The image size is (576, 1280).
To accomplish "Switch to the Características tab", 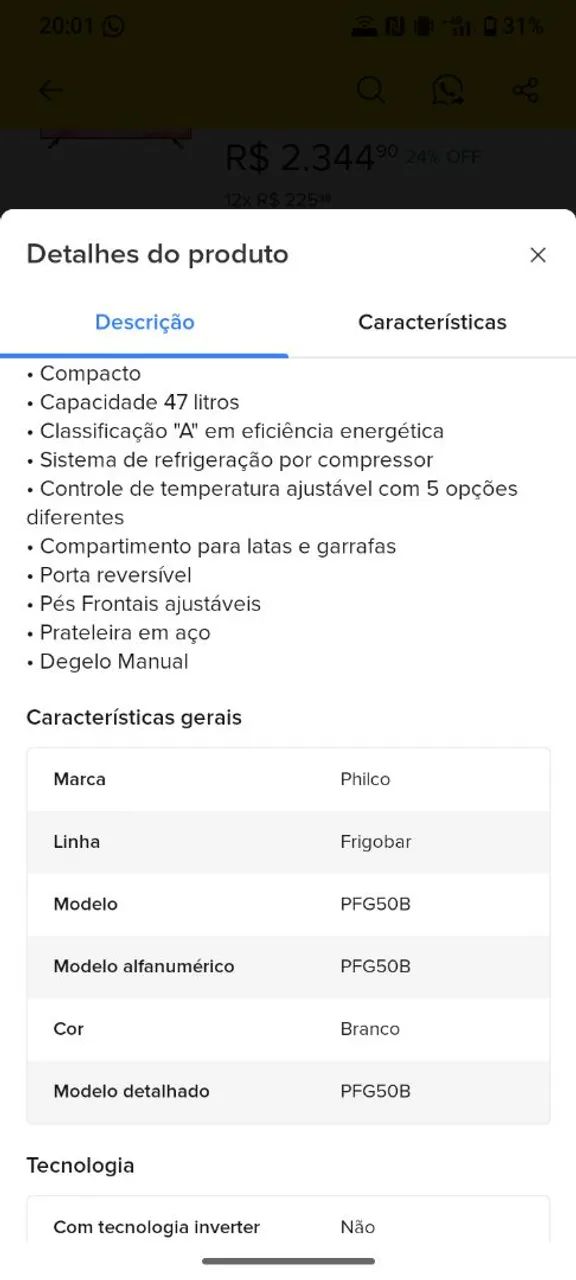I will (x=432, y=322).
